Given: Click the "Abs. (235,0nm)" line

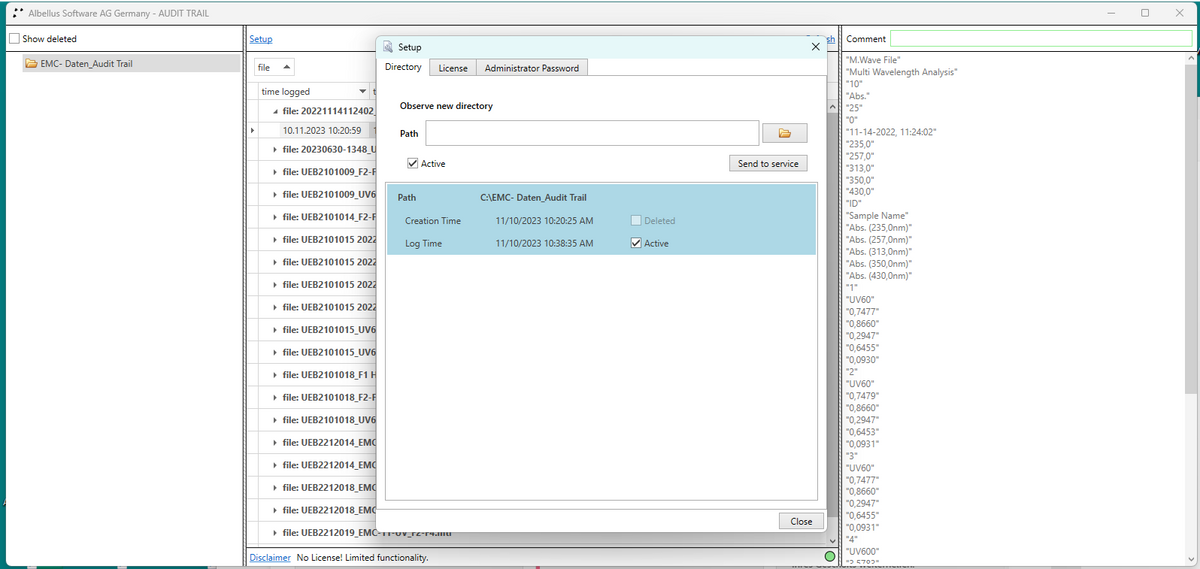Looking at the screenshot, I should click(879, 228).
